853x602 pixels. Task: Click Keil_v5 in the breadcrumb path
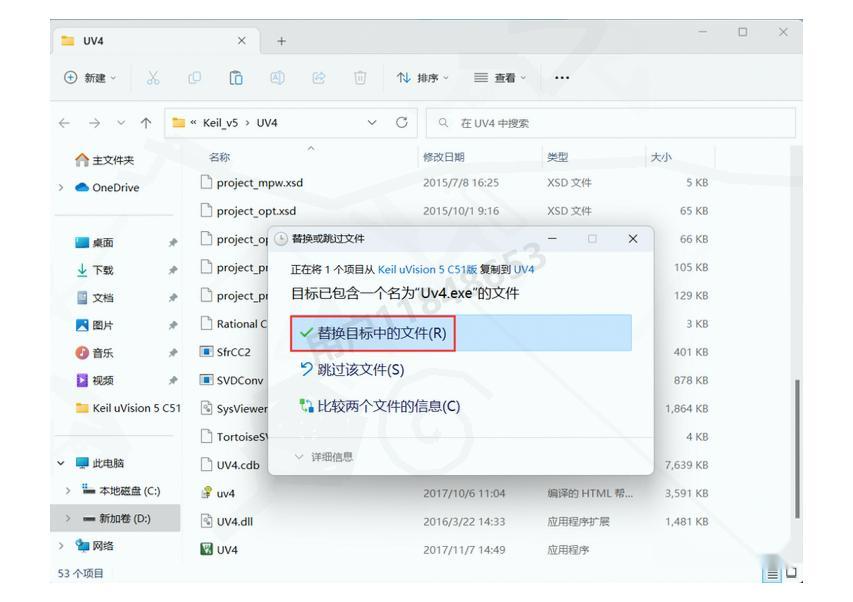220,123
